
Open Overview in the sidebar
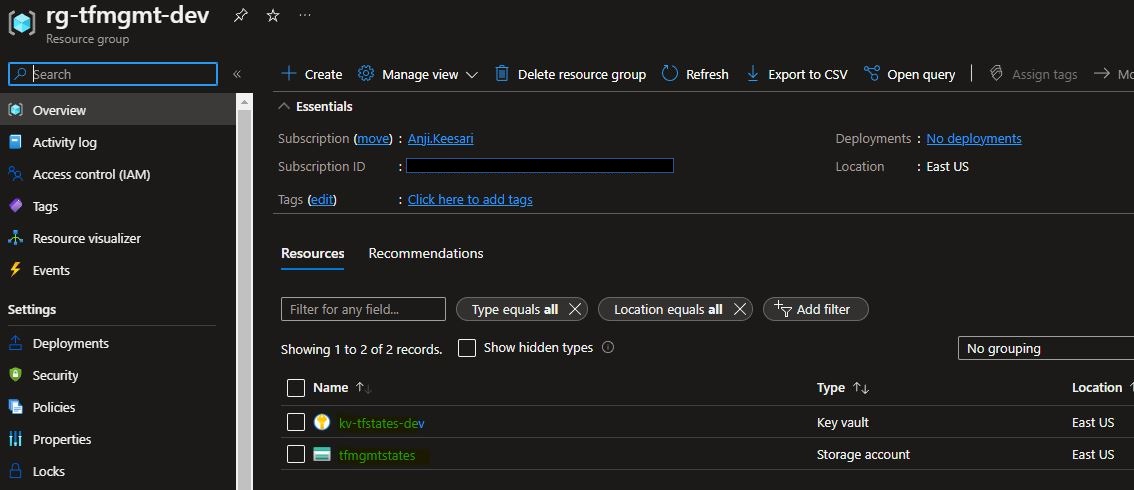[x=118, y=110]
